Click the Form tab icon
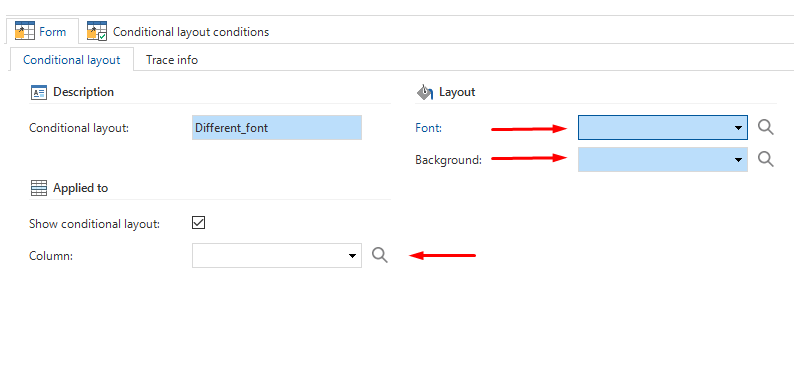Screen dimensions: 794x377 (x=25, y=31)
